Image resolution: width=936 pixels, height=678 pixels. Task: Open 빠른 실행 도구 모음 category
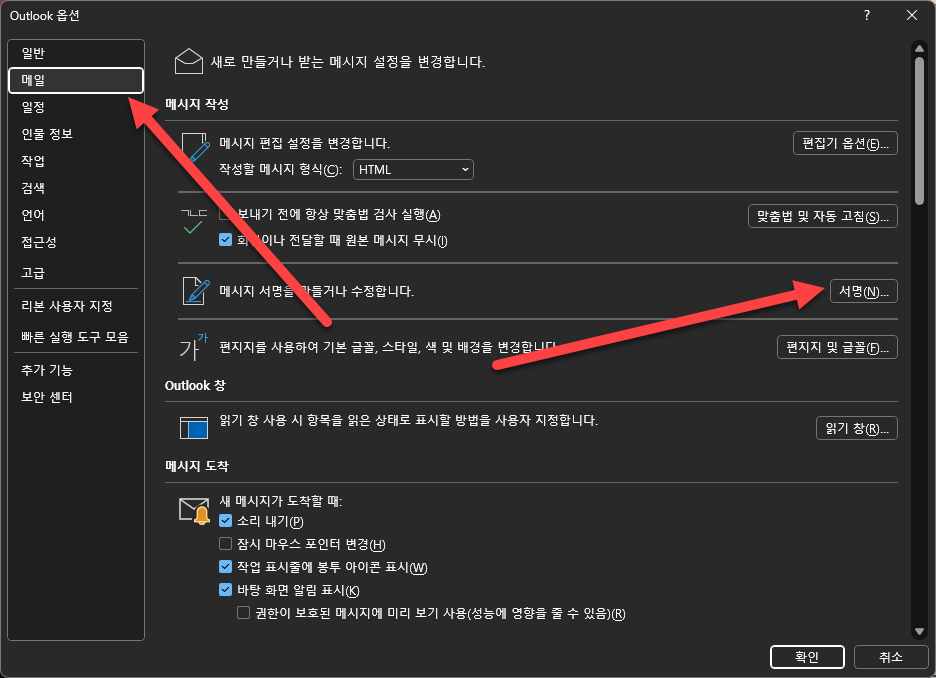pos(76,337)
